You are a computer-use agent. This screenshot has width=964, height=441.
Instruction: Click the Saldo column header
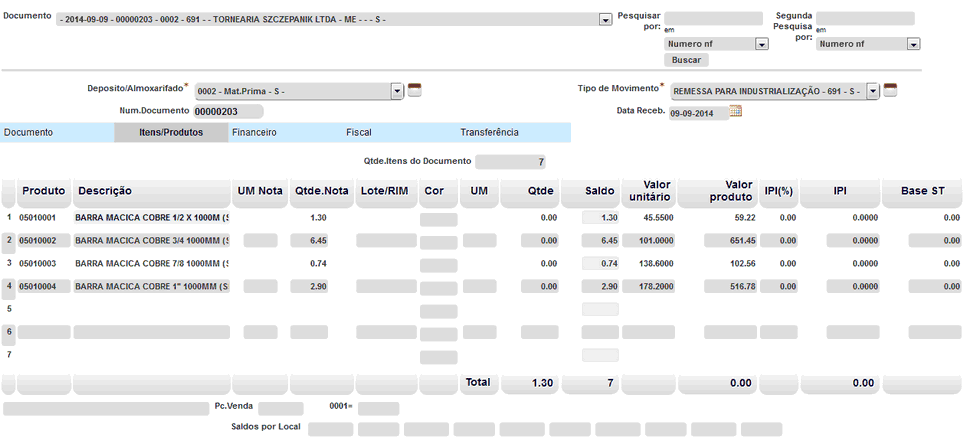coord(590,191)
